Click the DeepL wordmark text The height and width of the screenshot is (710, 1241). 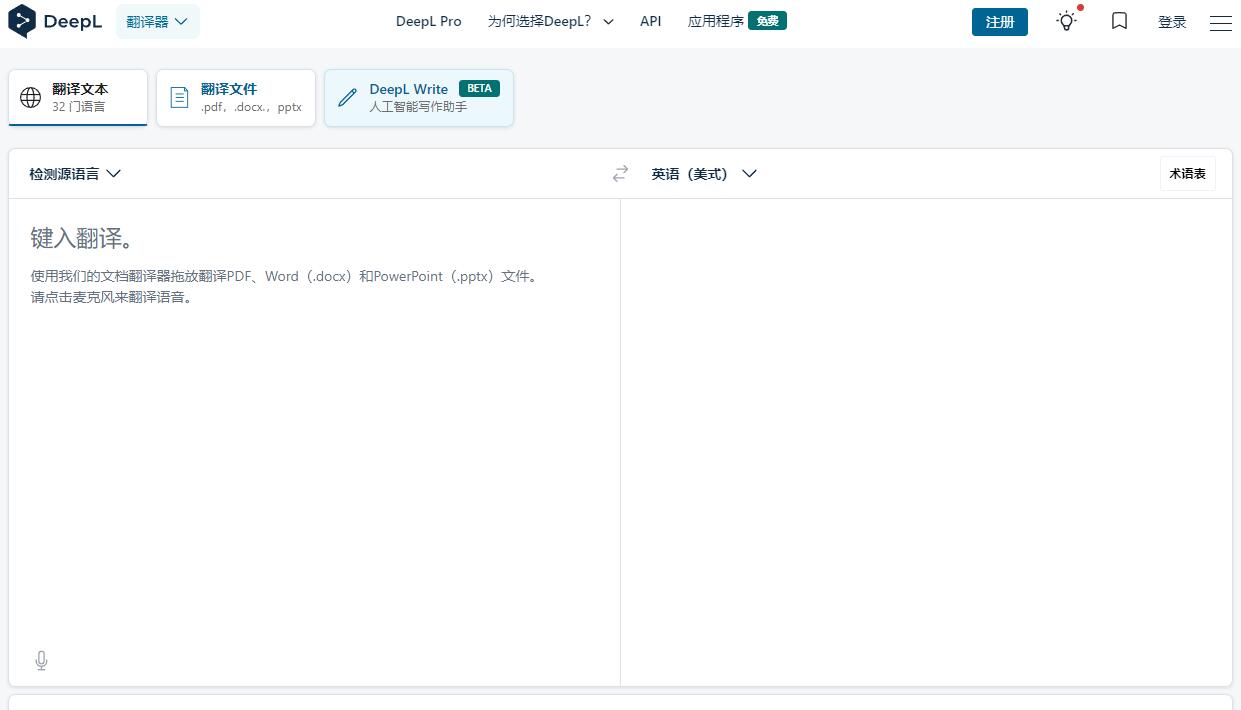click(x=73, y=21)
